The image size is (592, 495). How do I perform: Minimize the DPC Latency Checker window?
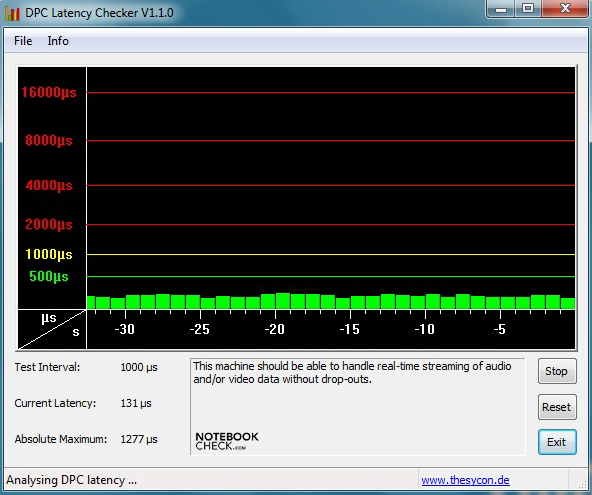click(x=501, y=9)
